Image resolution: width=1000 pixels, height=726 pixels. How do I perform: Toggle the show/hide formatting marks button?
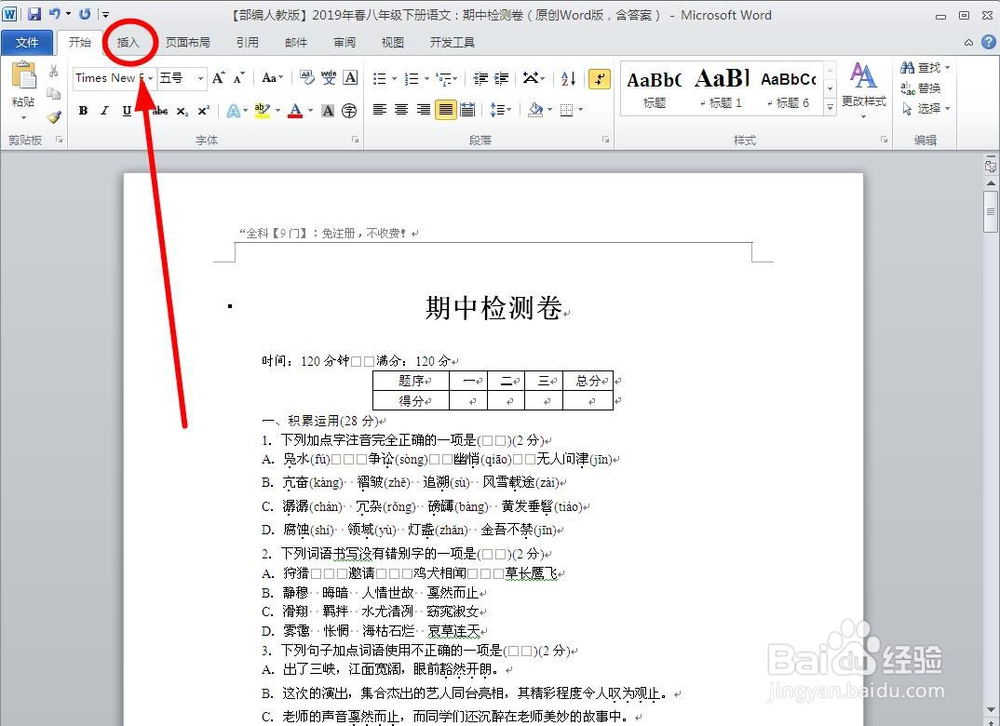point(599,79)
